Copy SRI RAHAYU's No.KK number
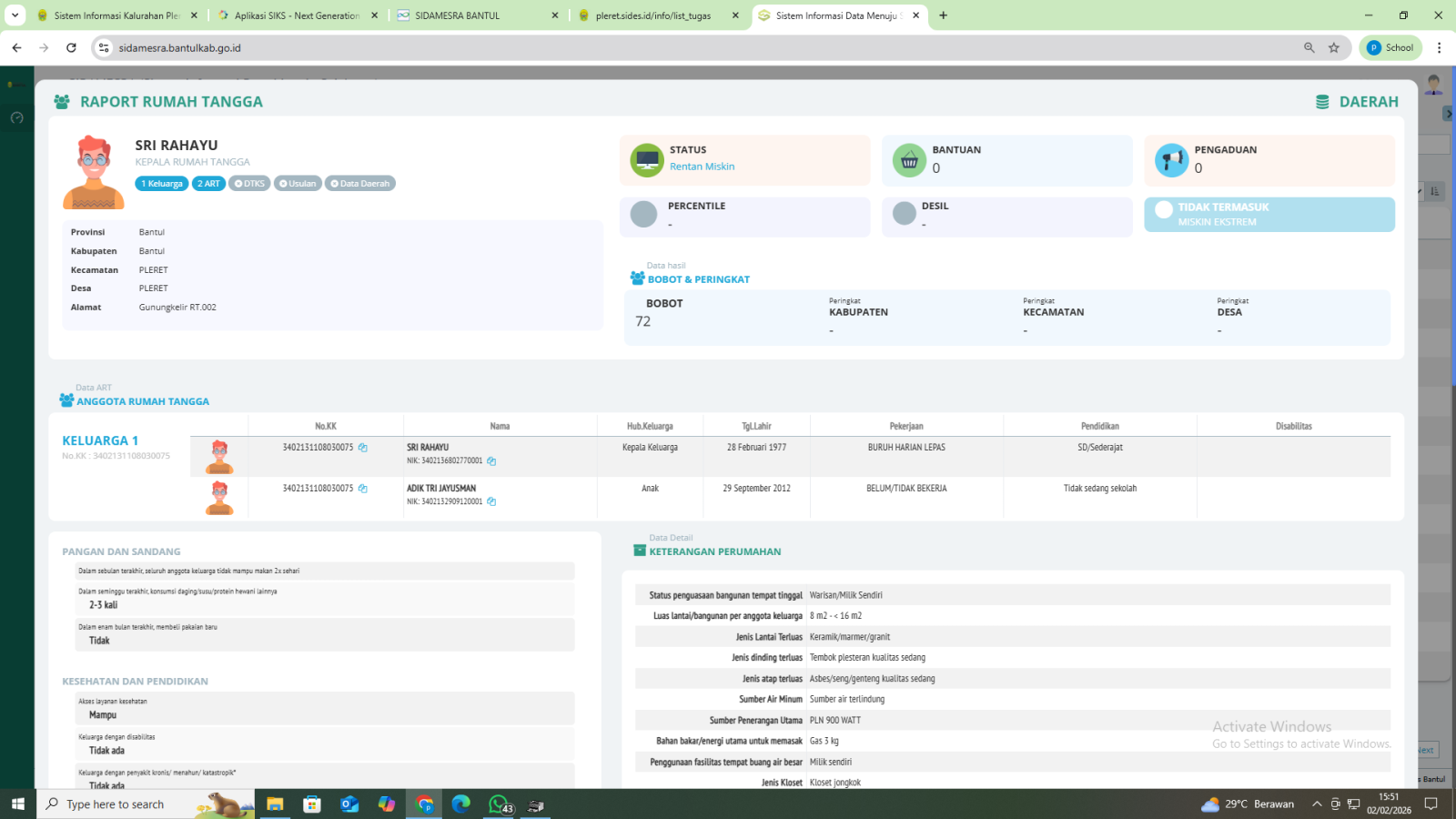1456x819 pixels. click(x=362, y=448)
